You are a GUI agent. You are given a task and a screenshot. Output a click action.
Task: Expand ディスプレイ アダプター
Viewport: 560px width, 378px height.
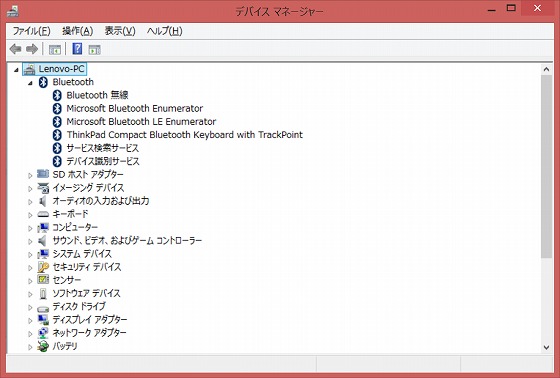[30, 320]
